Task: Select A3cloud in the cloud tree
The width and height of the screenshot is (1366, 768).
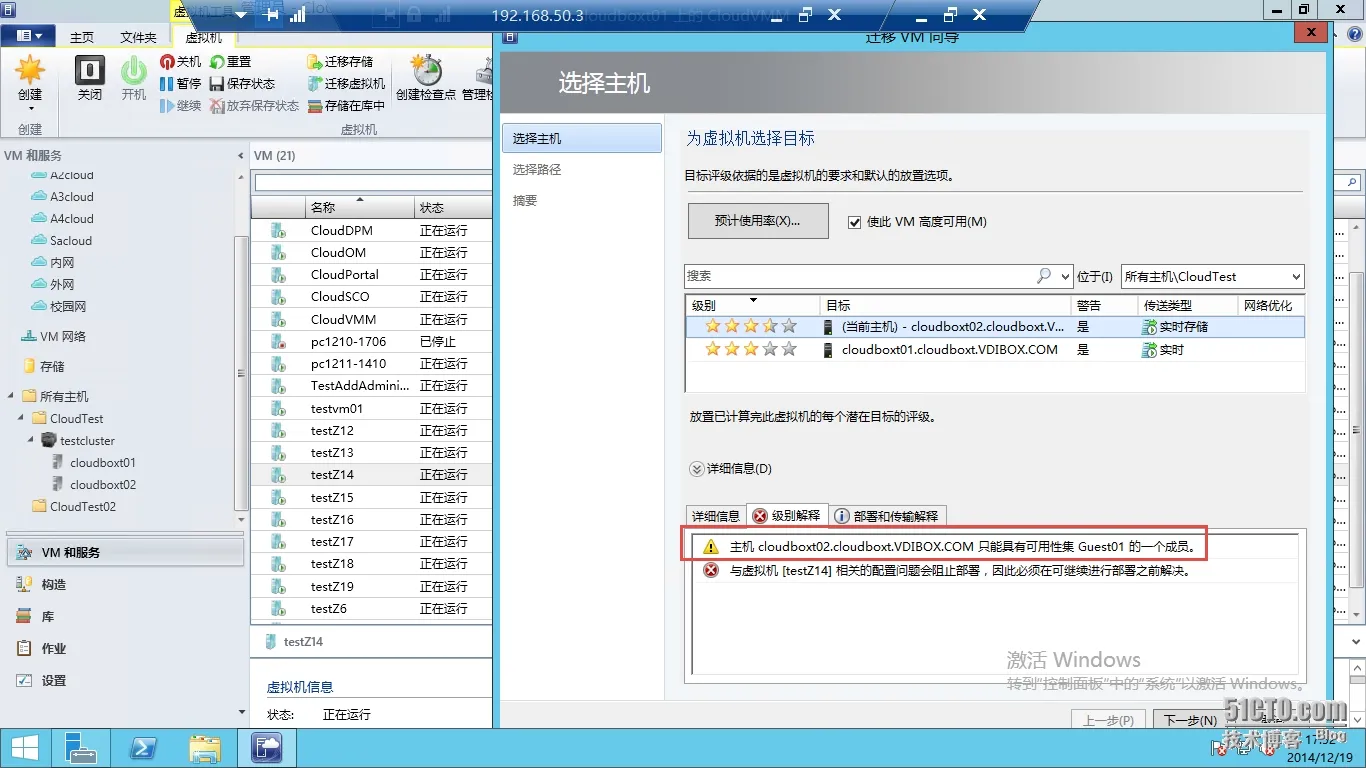Action: click(72, 197)
